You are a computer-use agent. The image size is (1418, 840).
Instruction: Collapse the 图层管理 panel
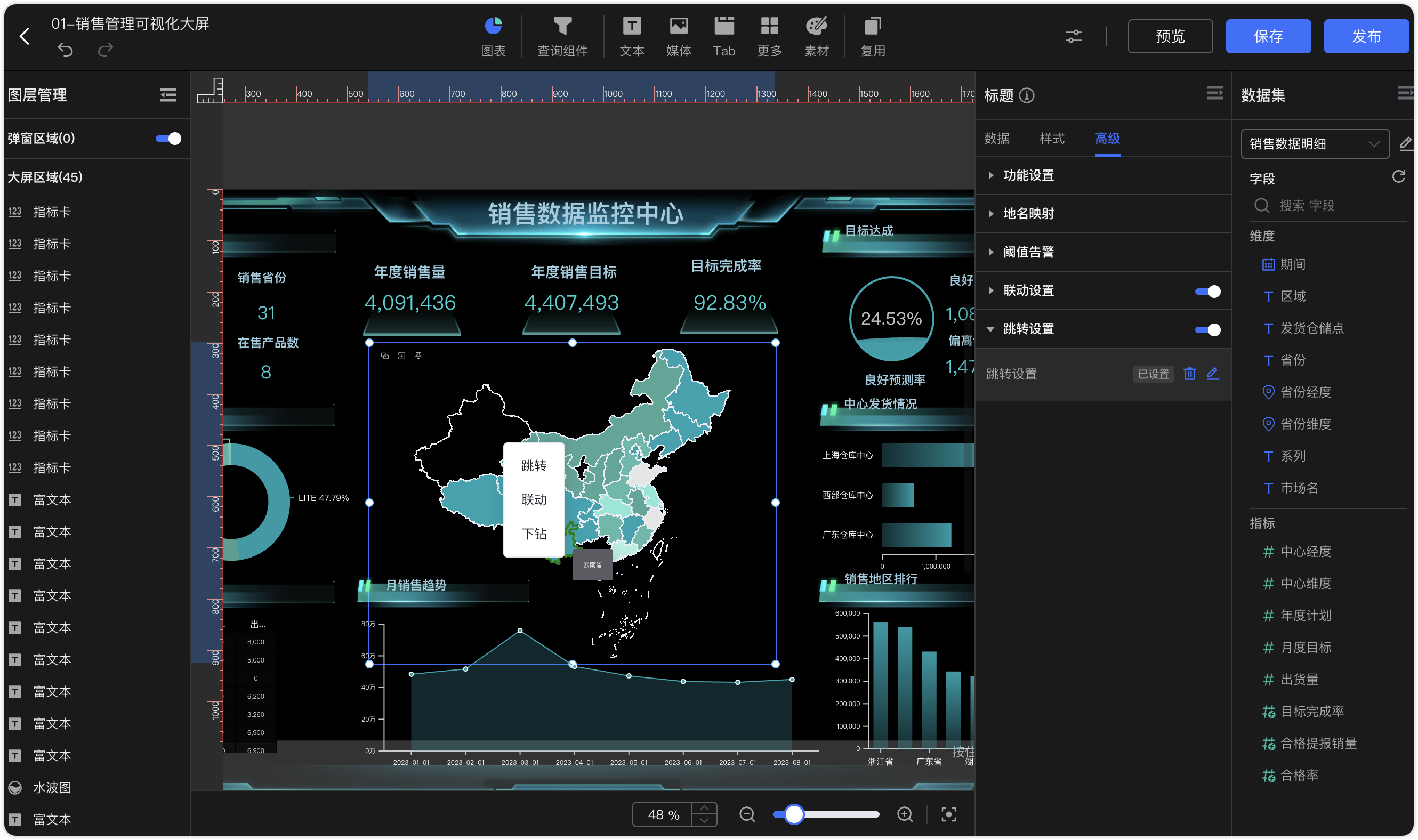pyautogui.click(x=168, y=94)
